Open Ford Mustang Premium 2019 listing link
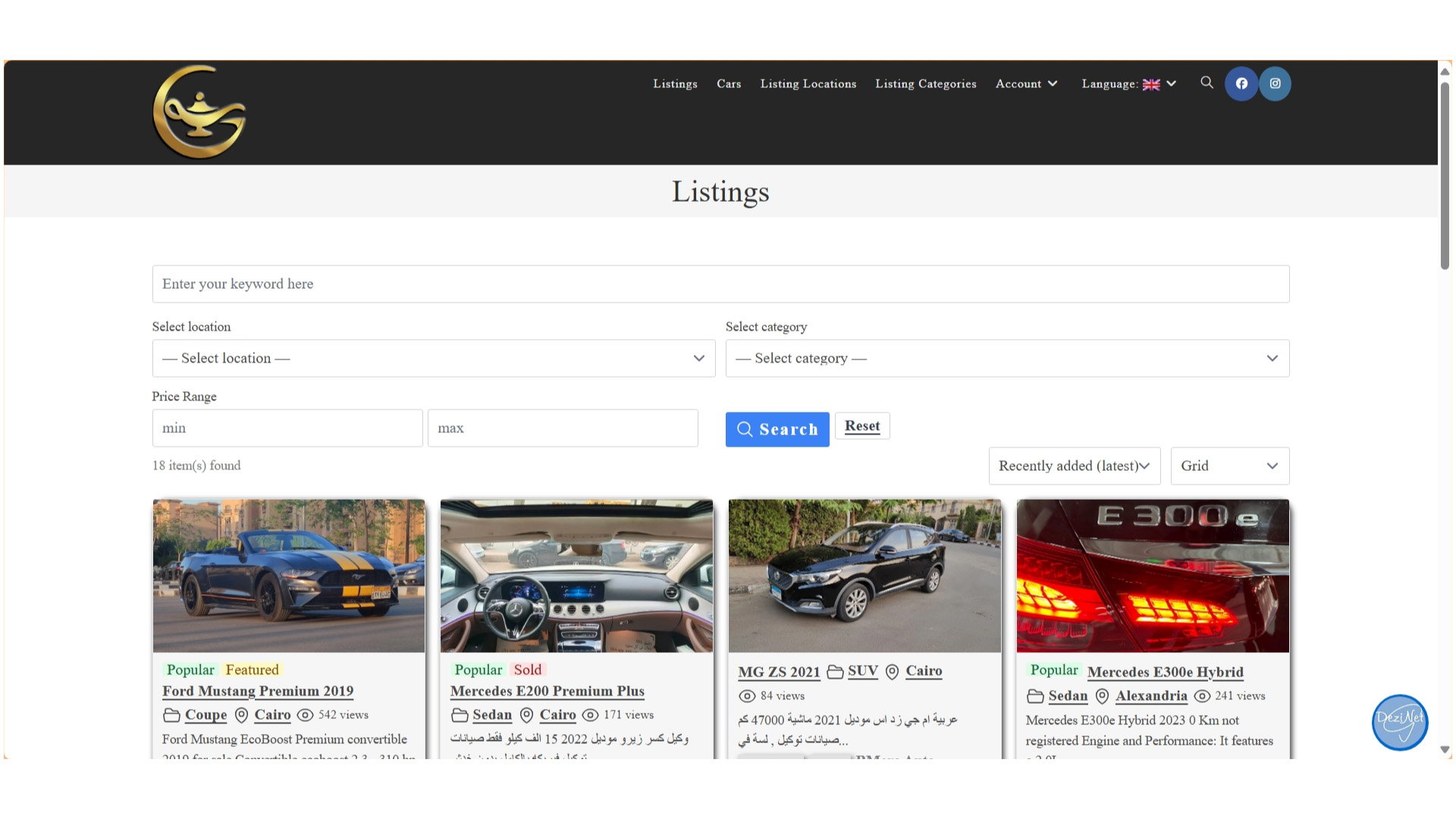Image resolution: width=1456 pixels, height=819 pixels. point(258,691)
